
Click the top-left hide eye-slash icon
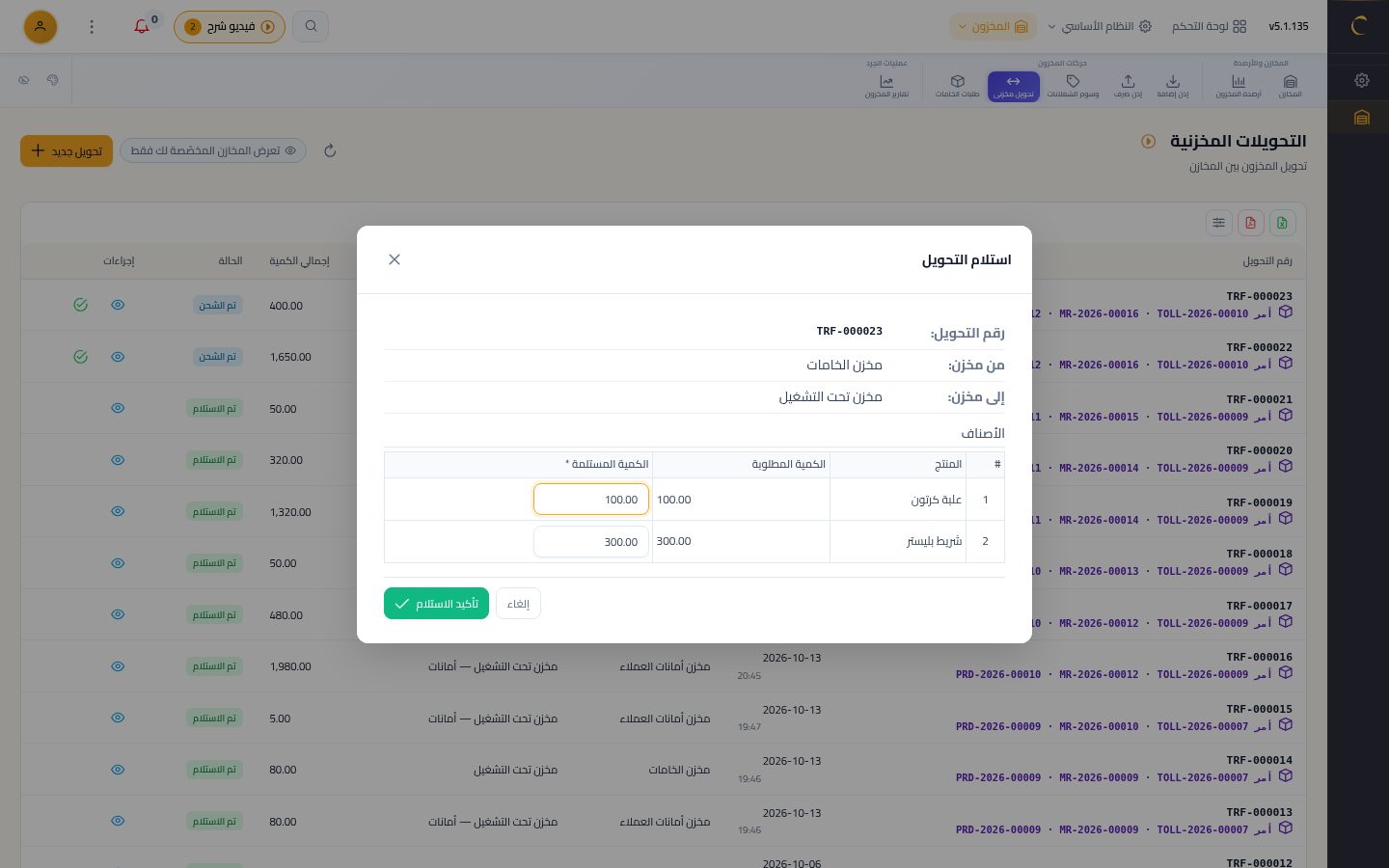pos(24,80)
